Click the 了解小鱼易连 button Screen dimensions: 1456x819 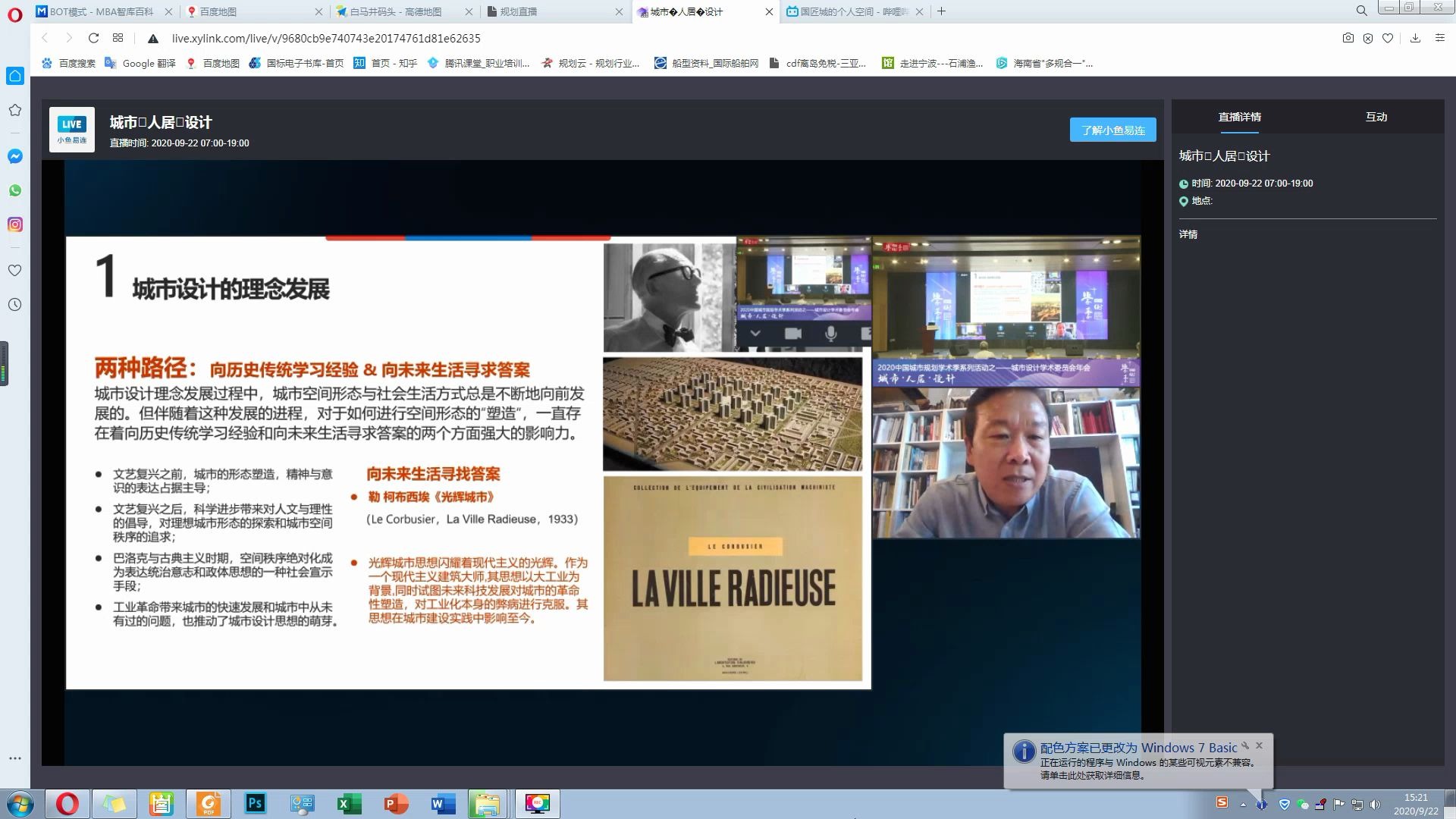coord(1112,130)
